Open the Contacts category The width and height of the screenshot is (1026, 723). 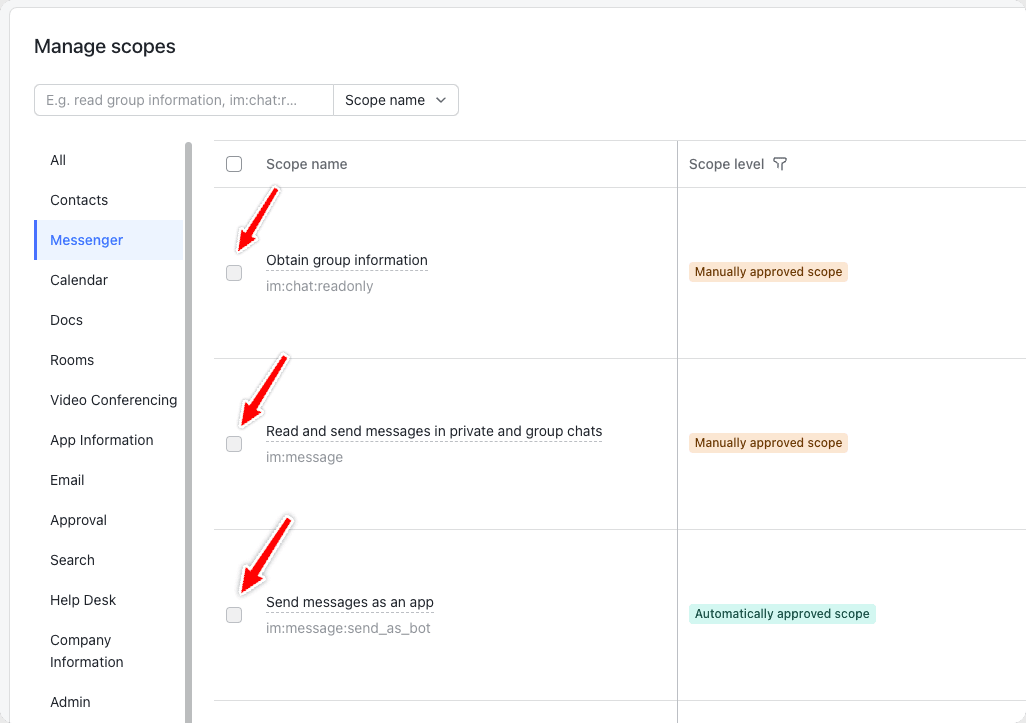point(79,200)
